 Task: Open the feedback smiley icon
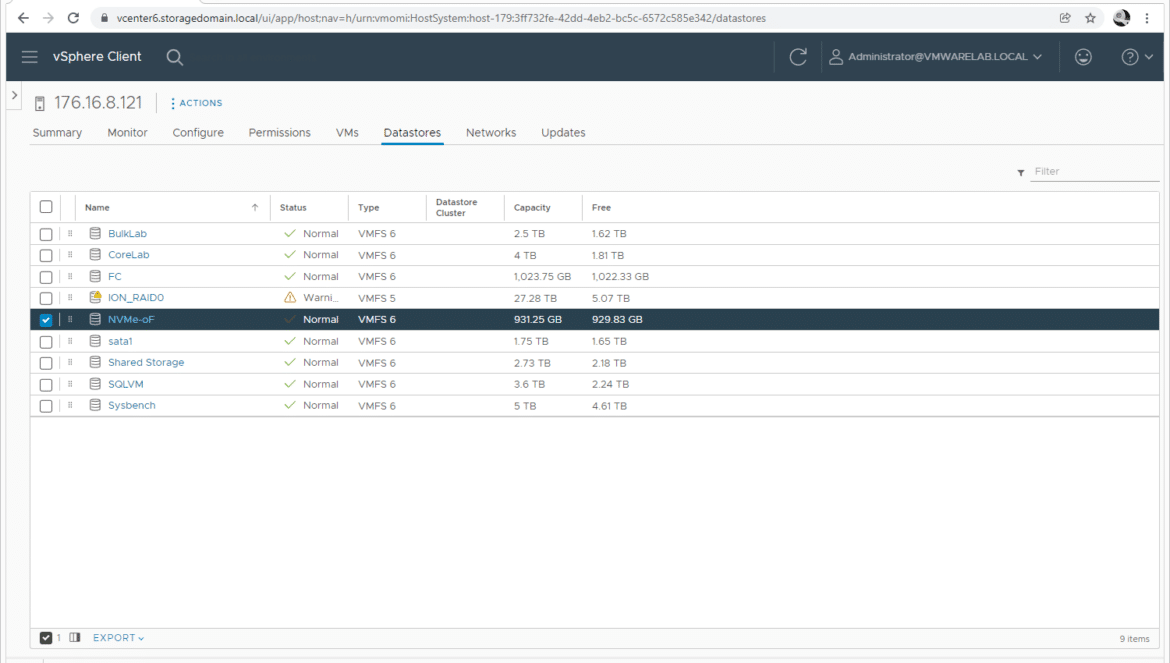tap(1083, 57)
